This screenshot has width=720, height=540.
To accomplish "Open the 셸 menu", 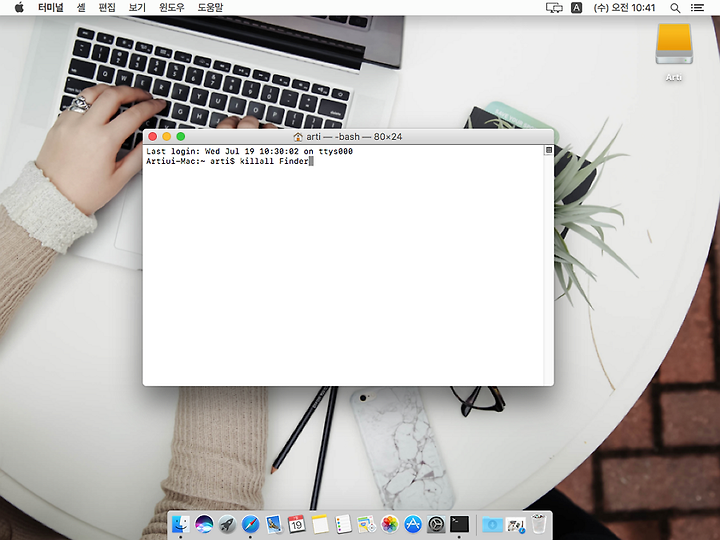I will coord(81,7).
